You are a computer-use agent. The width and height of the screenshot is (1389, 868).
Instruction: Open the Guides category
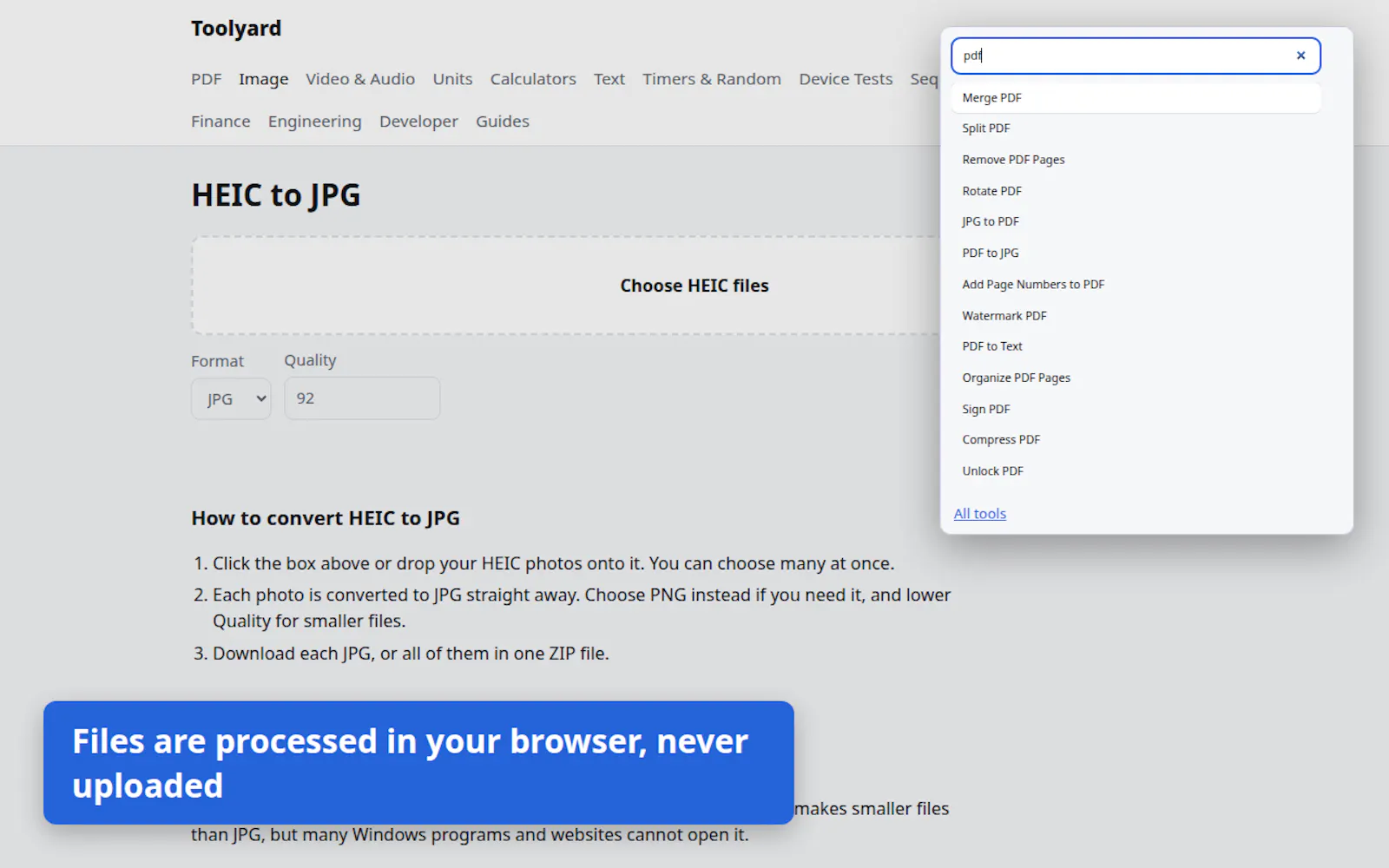[503, 122]
